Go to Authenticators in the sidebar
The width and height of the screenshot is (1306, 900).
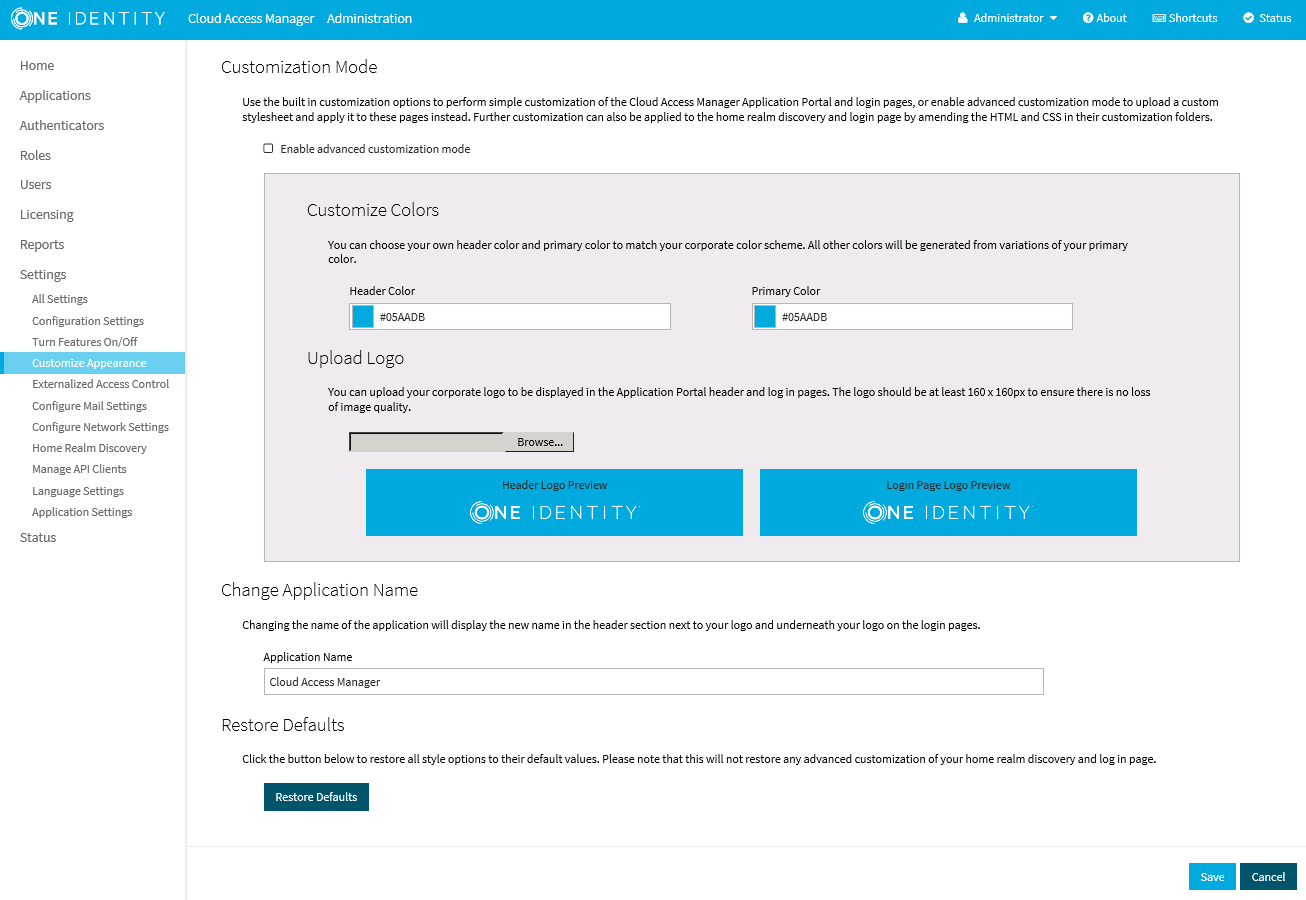pos(62,125)
